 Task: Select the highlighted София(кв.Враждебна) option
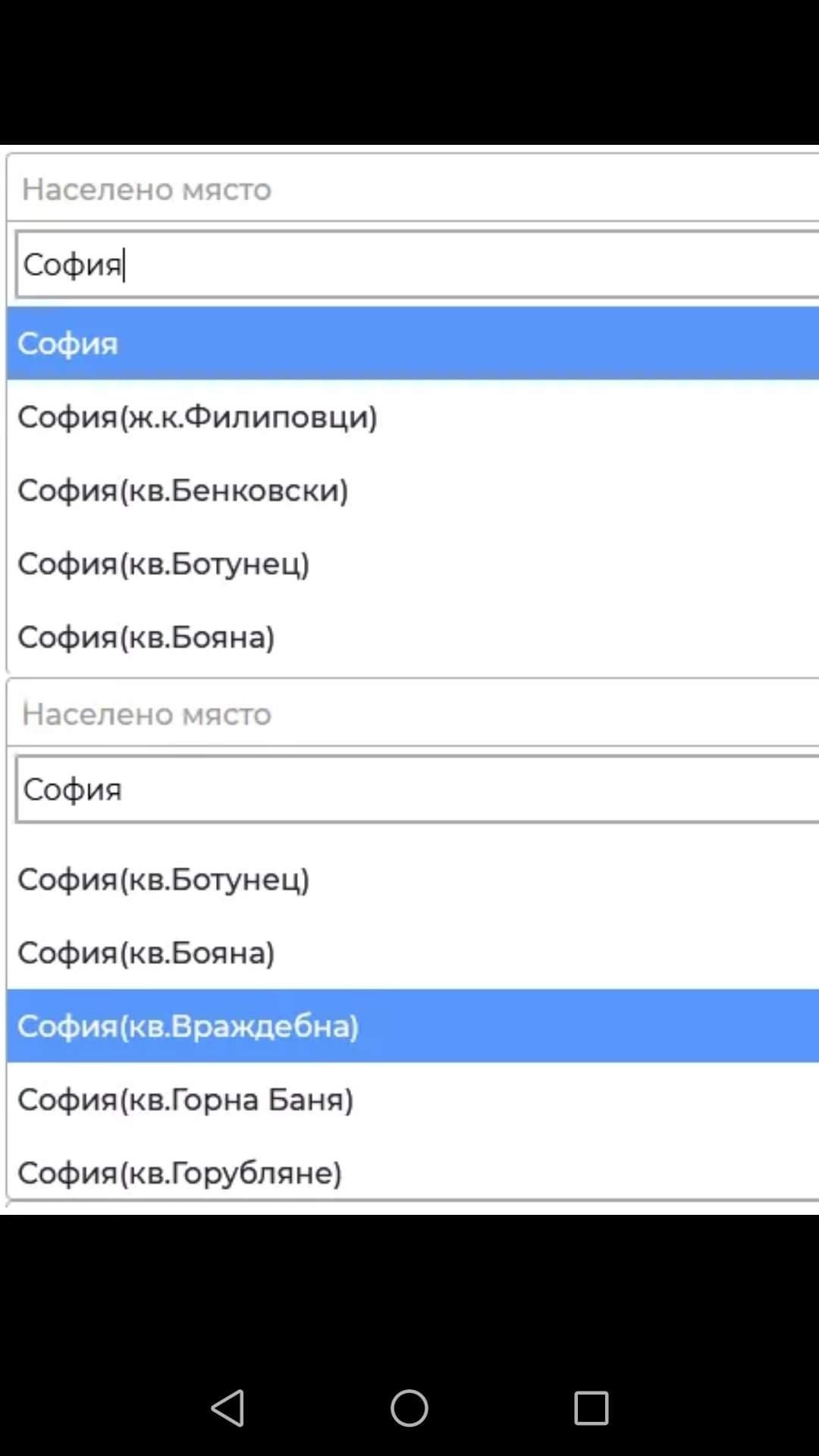point(188,1026)
